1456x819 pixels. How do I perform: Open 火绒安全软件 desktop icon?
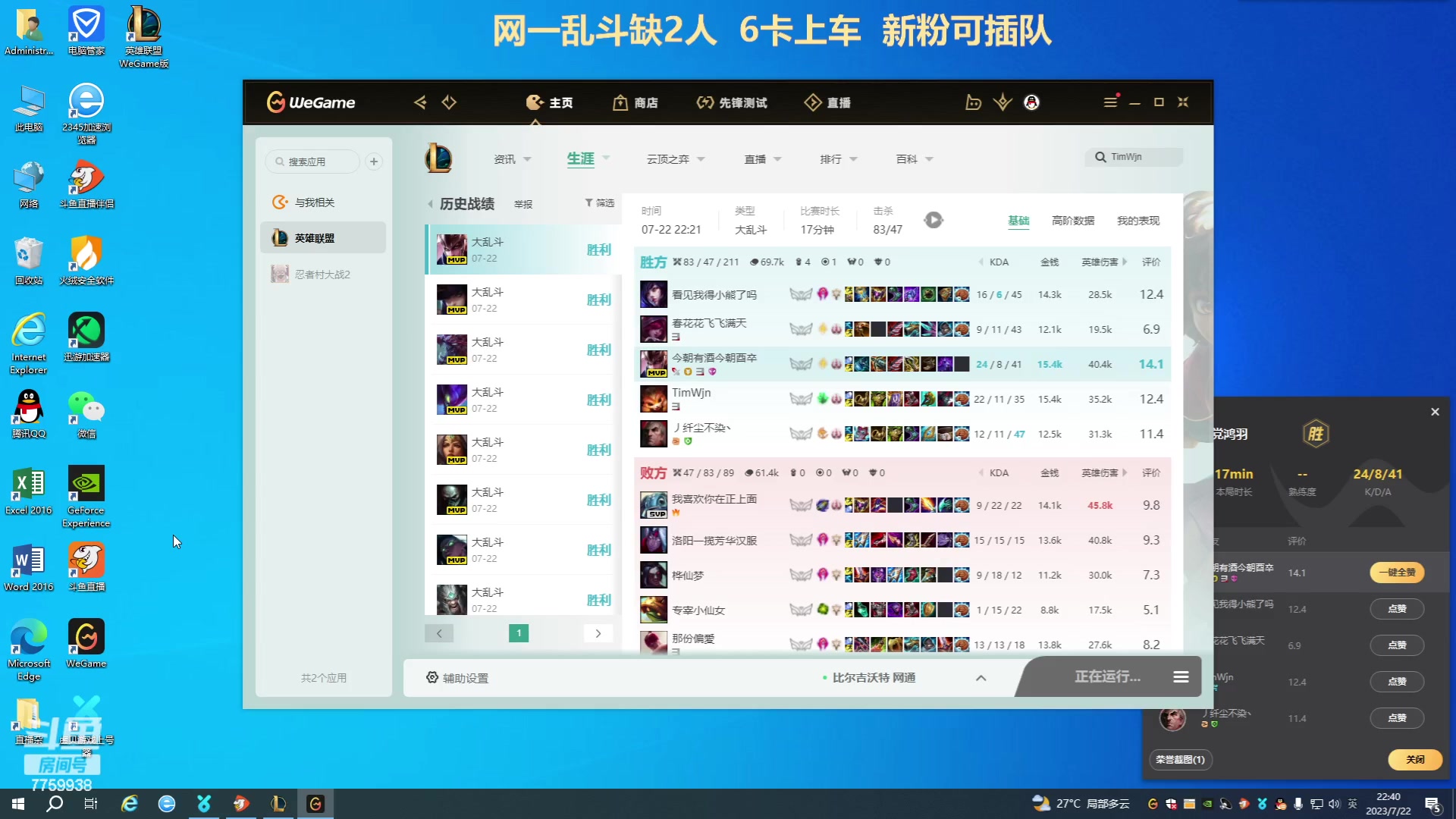pyautogui.click(x=86, y=261)
